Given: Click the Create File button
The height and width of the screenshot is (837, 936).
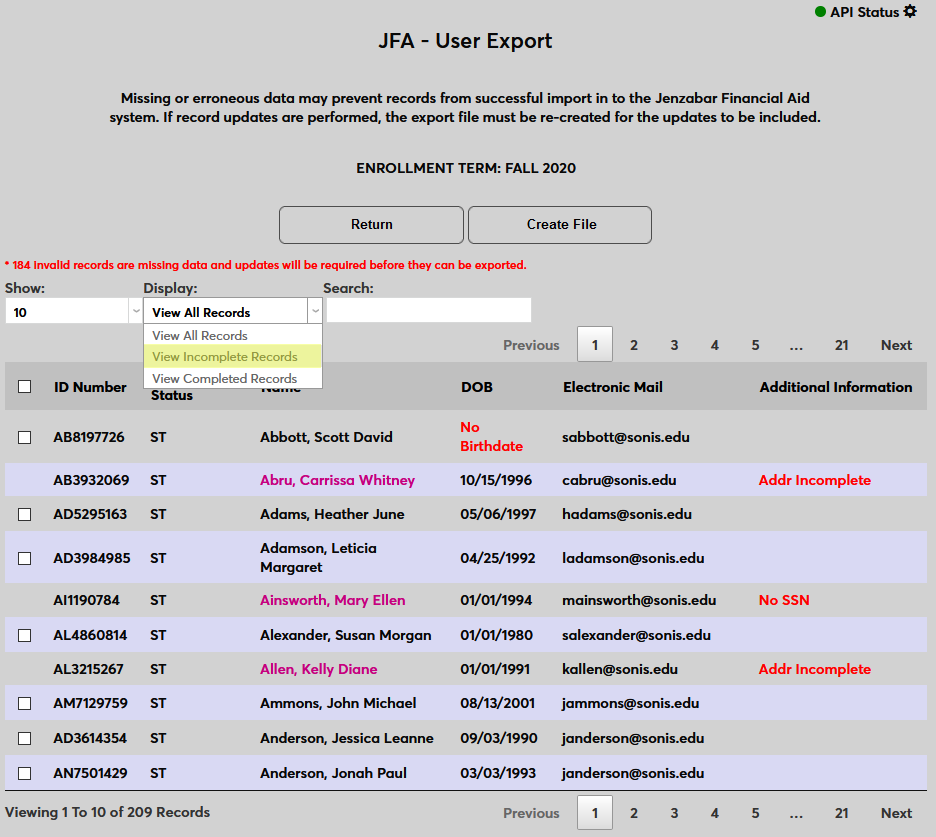Looking at the screenshot, I should coord(560,225).
